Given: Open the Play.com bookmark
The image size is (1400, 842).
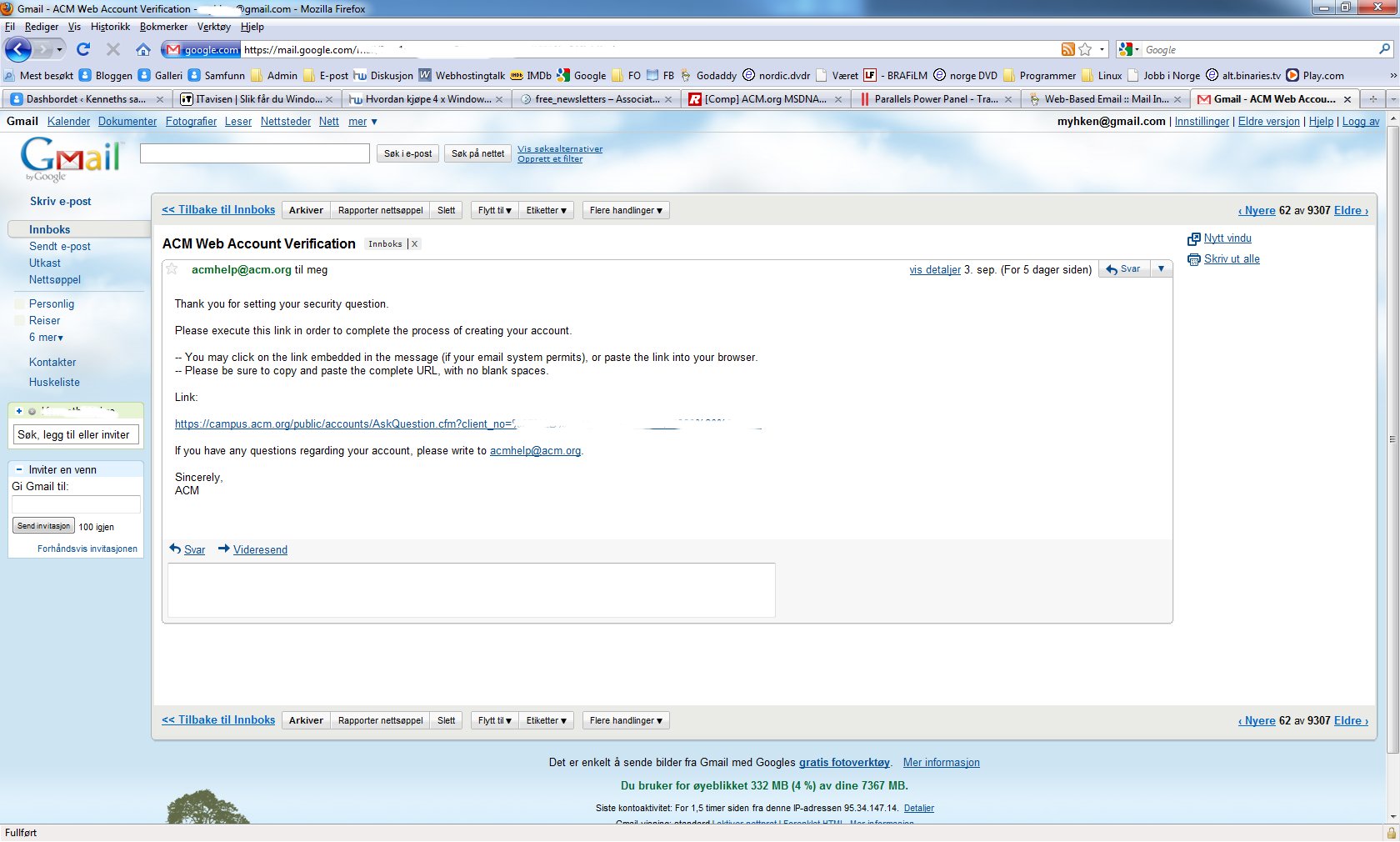Looking at the screenshot, I should pyautogui.click(x=1315, y=75).
